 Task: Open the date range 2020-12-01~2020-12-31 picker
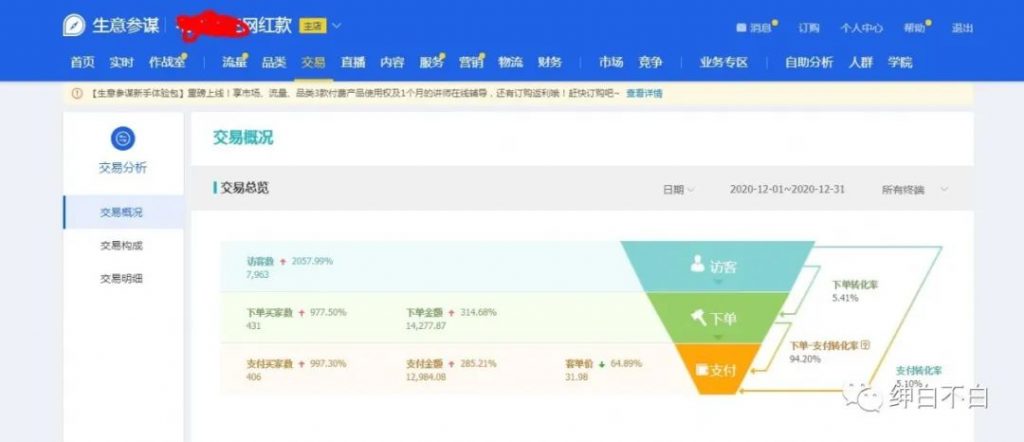coord(787,189)
